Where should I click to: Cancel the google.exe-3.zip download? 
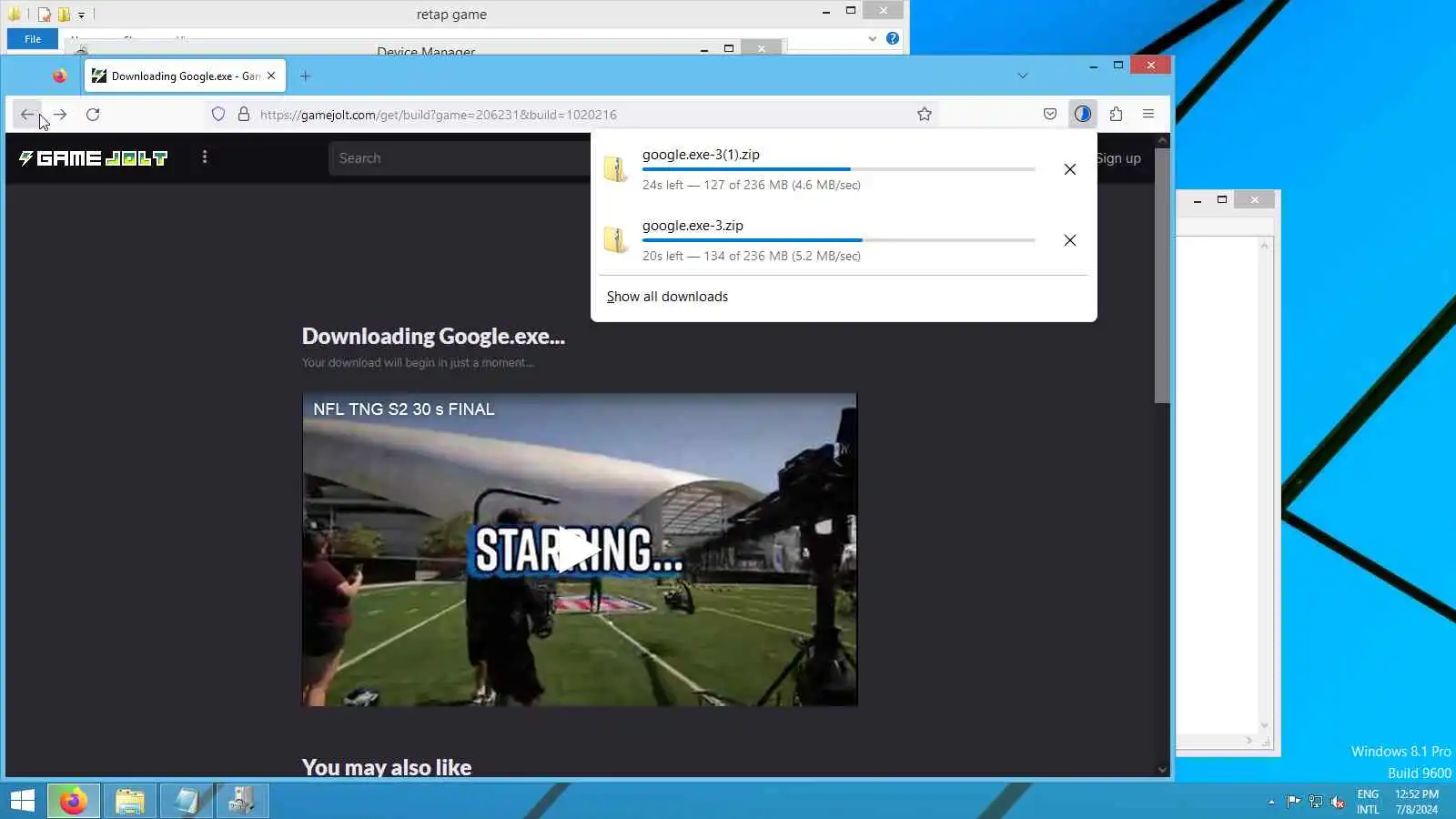click(1070, 240)
